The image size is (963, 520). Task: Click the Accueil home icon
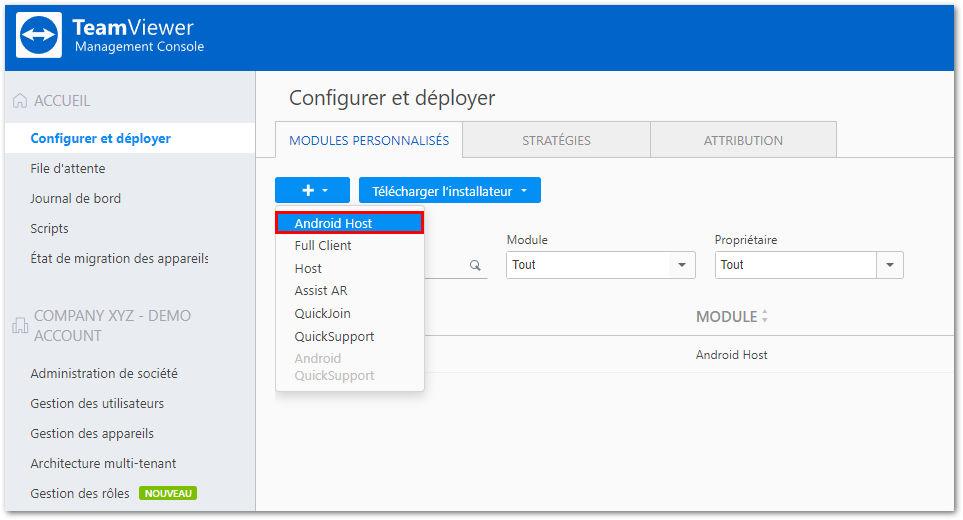coord(20,101)
